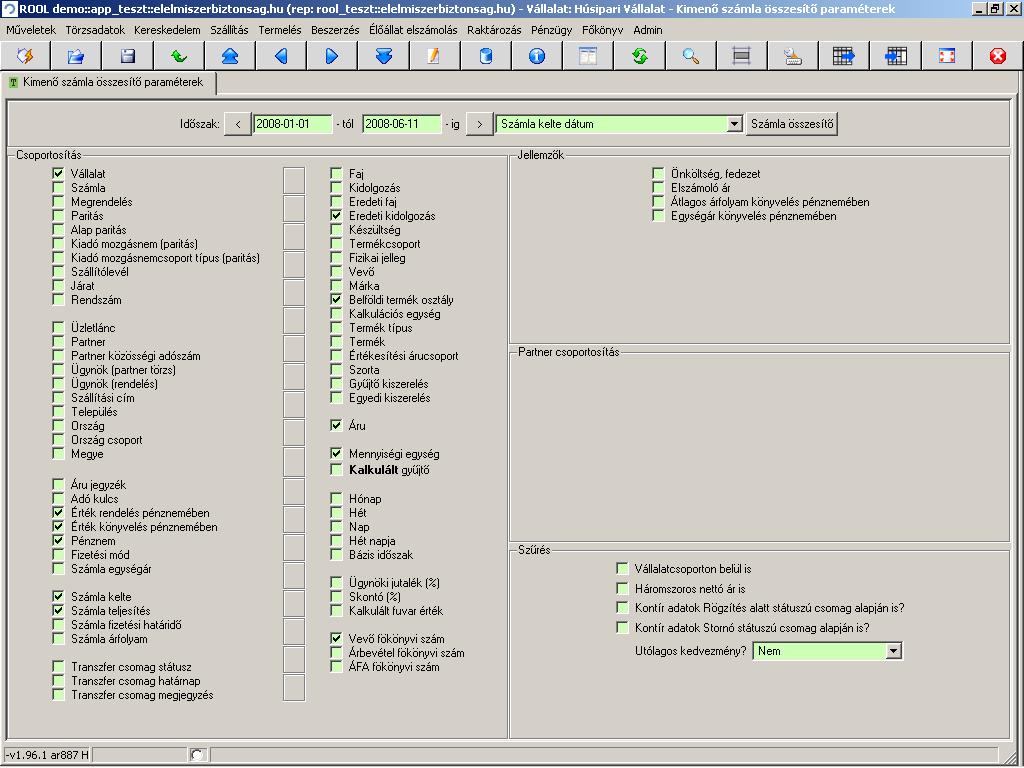Click the save floppy disk toolbar icon
1024x768 pixels.
128,56
